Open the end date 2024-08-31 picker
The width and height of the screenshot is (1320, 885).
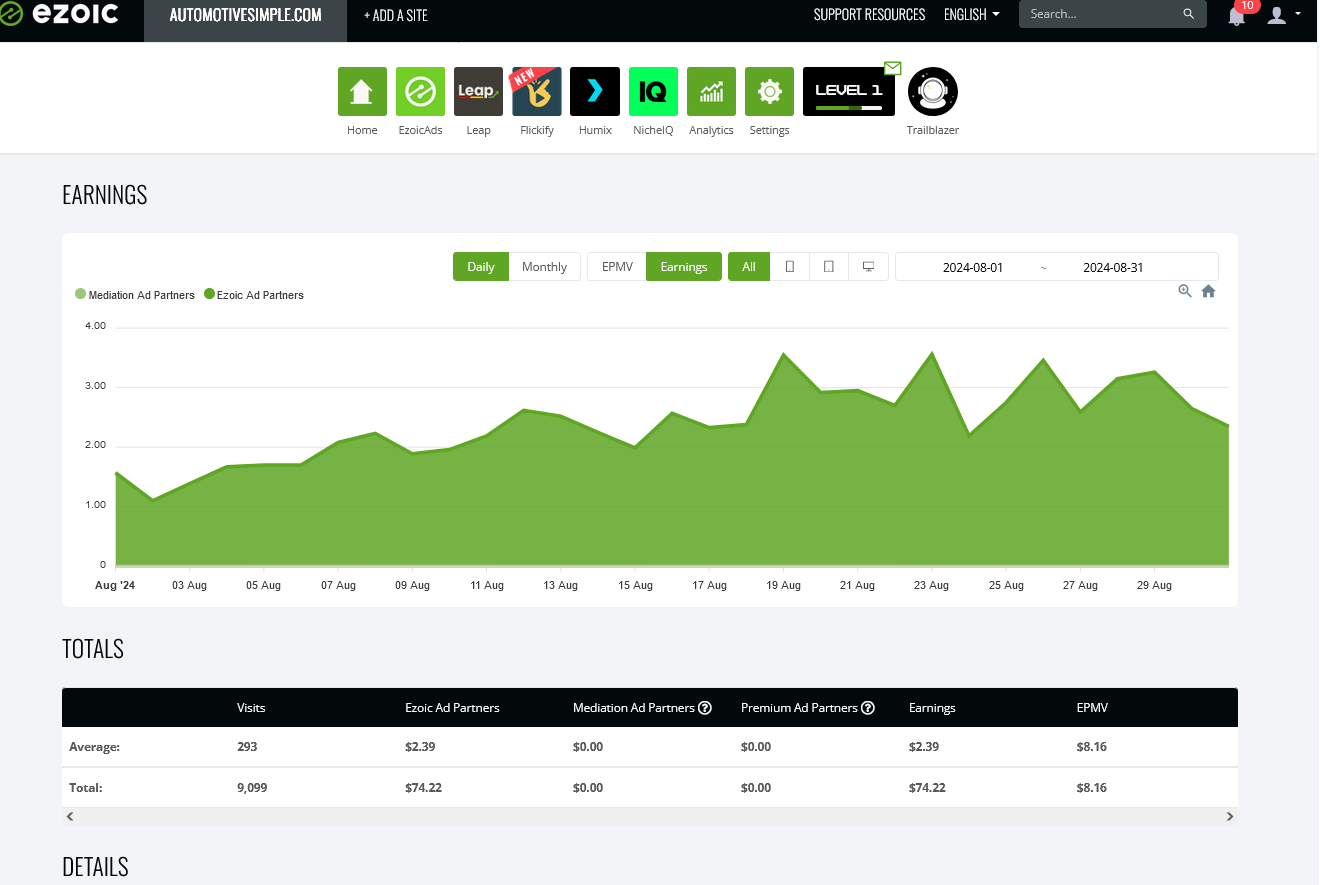pos(1113,267)
